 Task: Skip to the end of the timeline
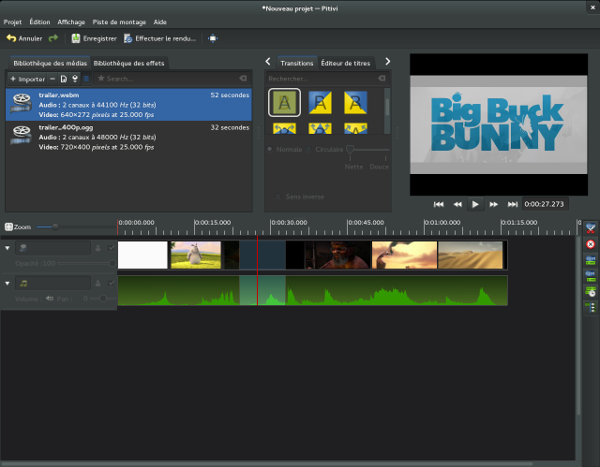pos(512,204)
